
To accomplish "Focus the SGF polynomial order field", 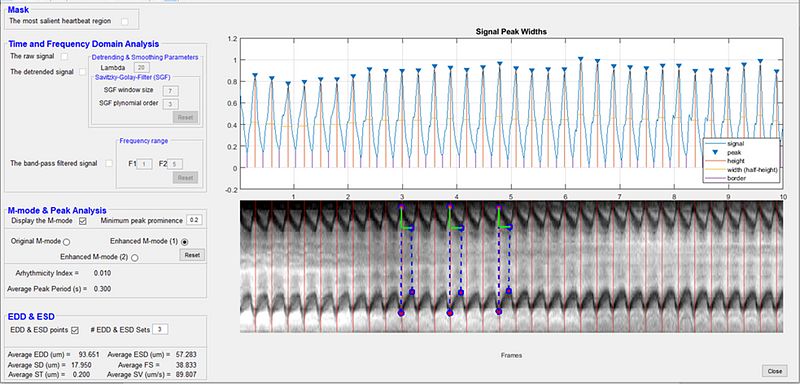I will click(170, 104).
